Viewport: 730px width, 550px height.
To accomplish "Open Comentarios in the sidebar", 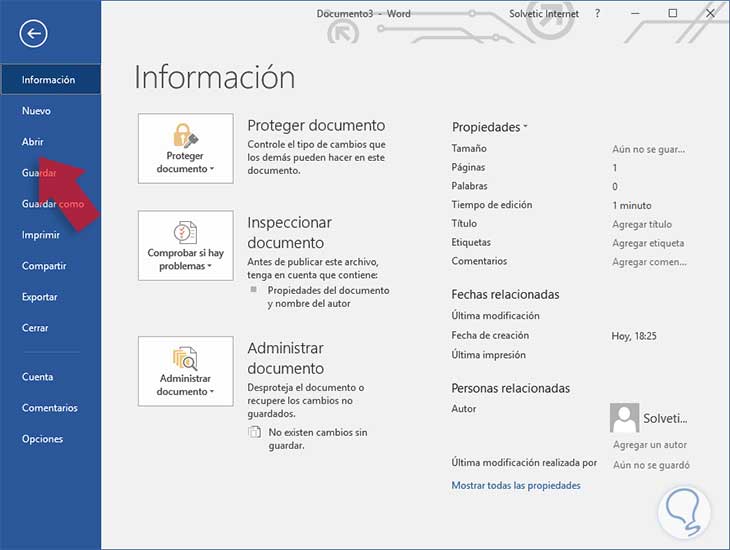I will click(50, 408).
